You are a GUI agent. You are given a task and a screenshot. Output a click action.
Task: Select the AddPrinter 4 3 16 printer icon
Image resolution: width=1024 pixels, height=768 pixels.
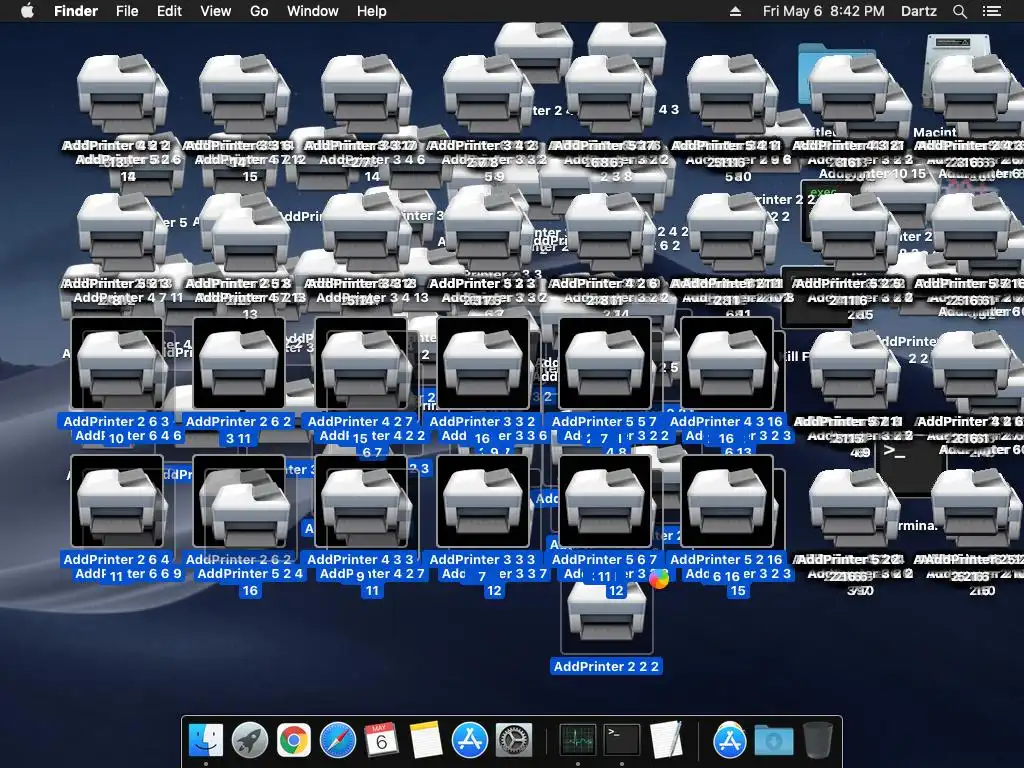point(727,364)
